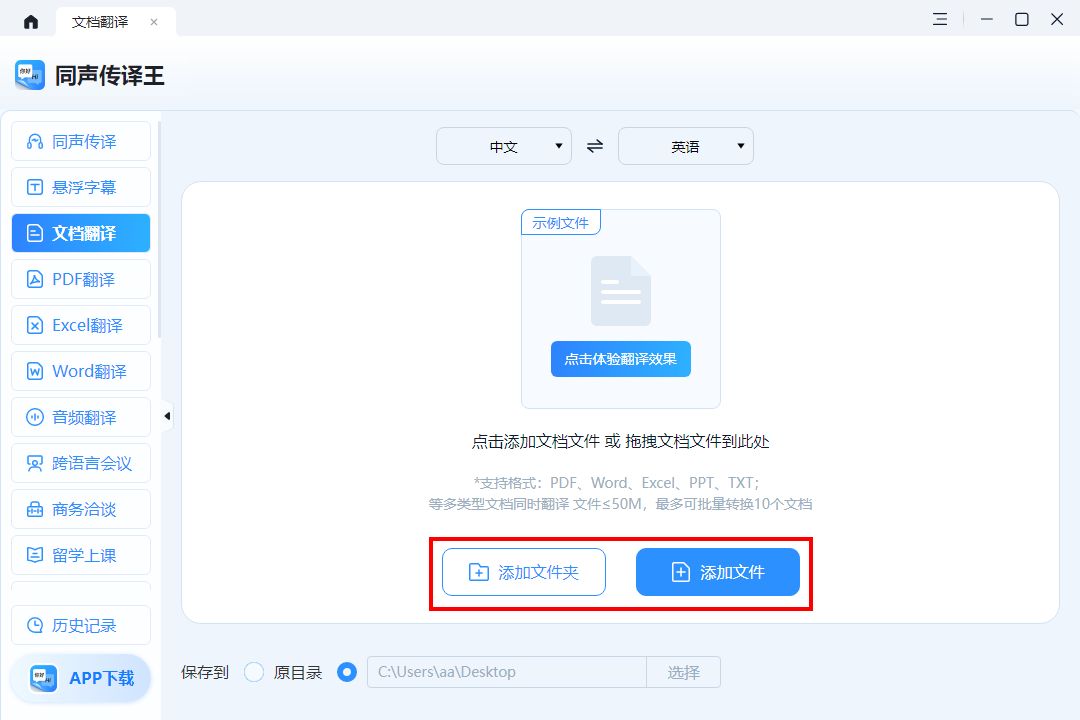Select the 原目录 radio button
This screenshot has width=1080, height=720.
pos(254,672)
